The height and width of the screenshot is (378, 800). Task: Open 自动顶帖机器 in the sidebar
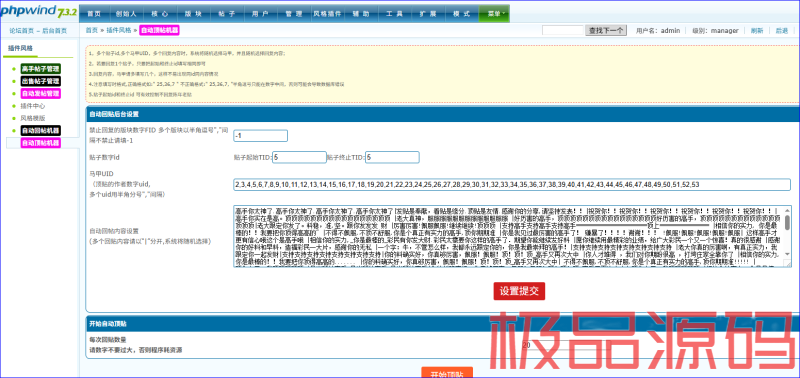coord(40,143)
